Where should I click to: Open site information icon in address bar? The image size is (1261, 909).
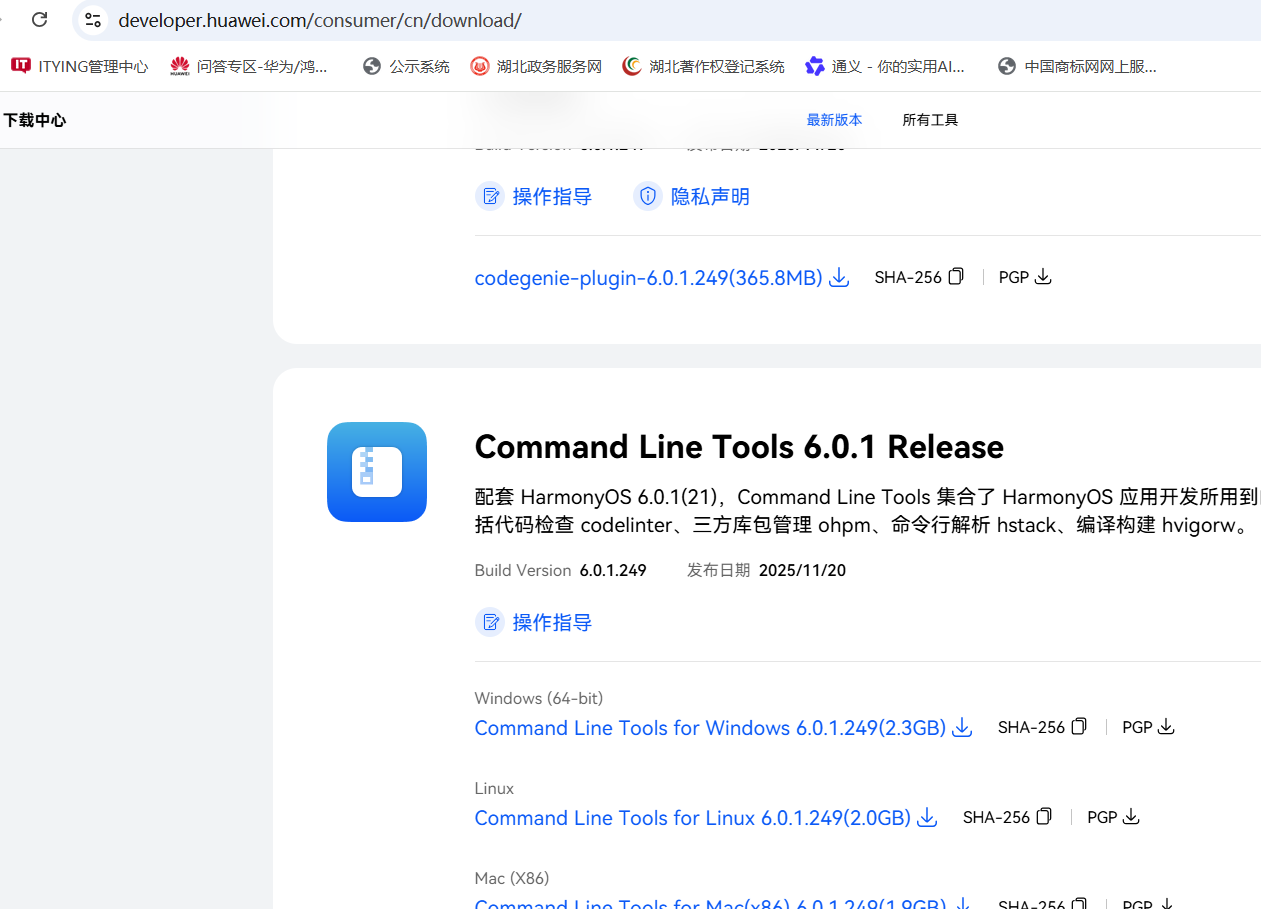coord(92,19)
